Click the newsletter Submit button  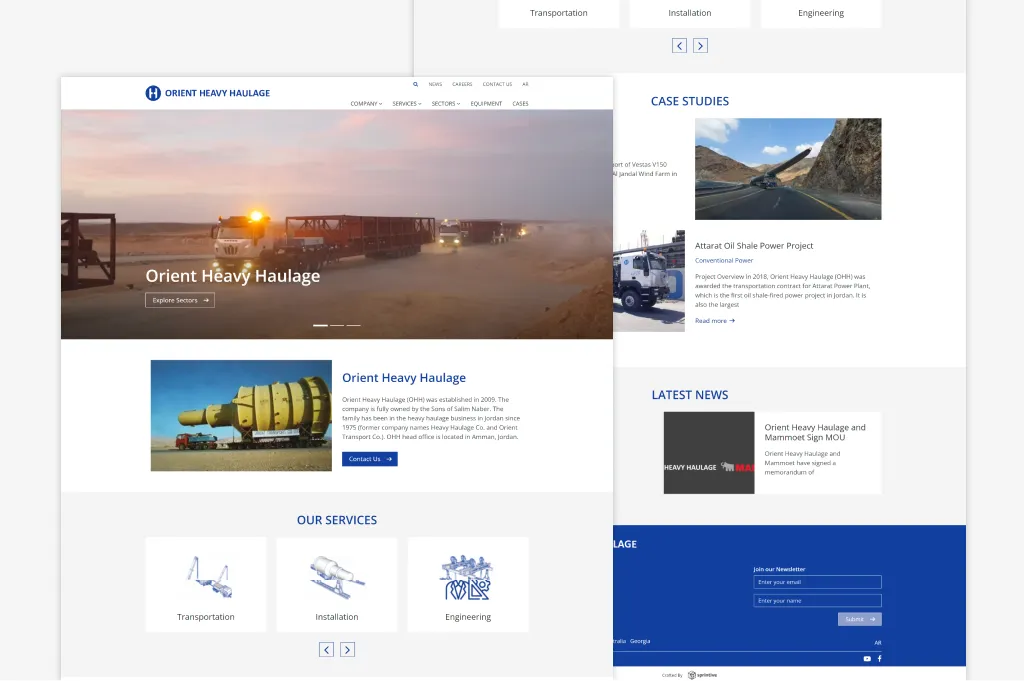coord(859,619)
